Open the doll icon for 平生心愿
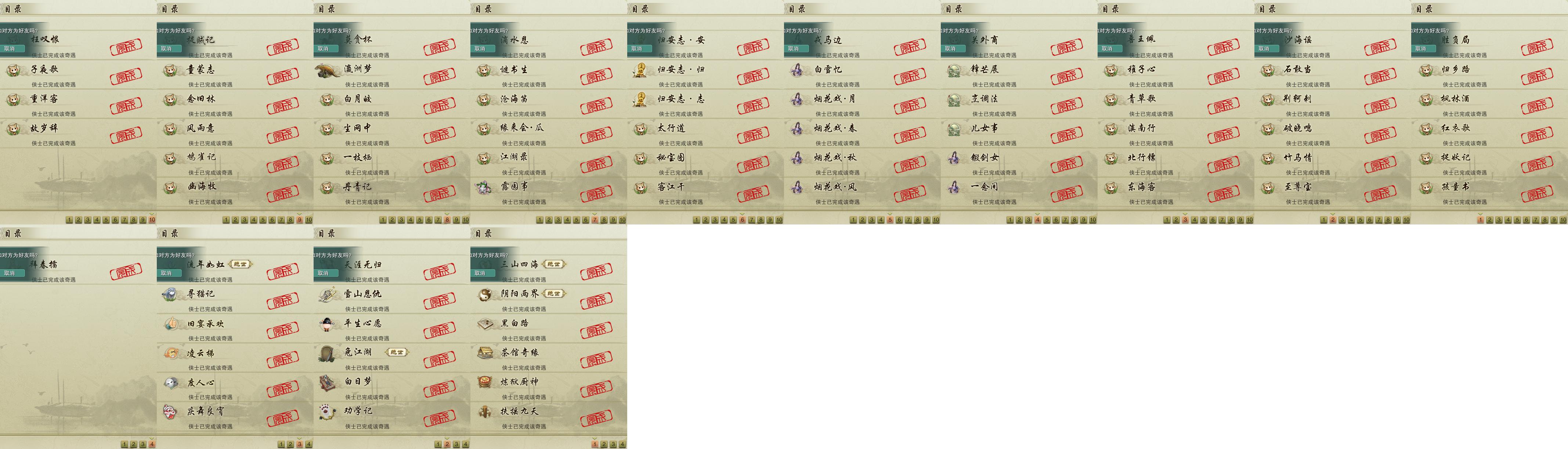 327,324
